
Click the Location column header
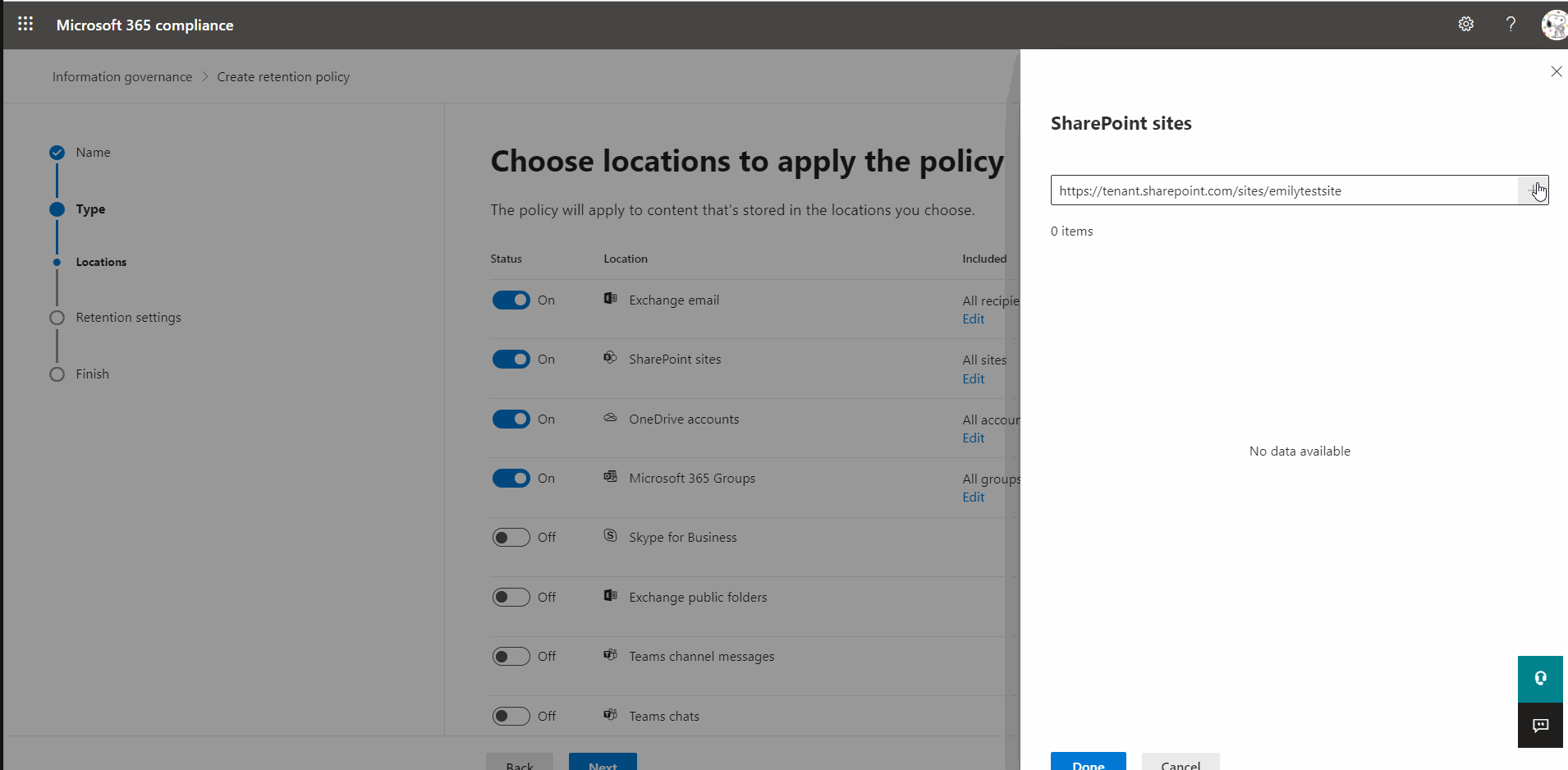pyautogui.click(x=626, y=259)
